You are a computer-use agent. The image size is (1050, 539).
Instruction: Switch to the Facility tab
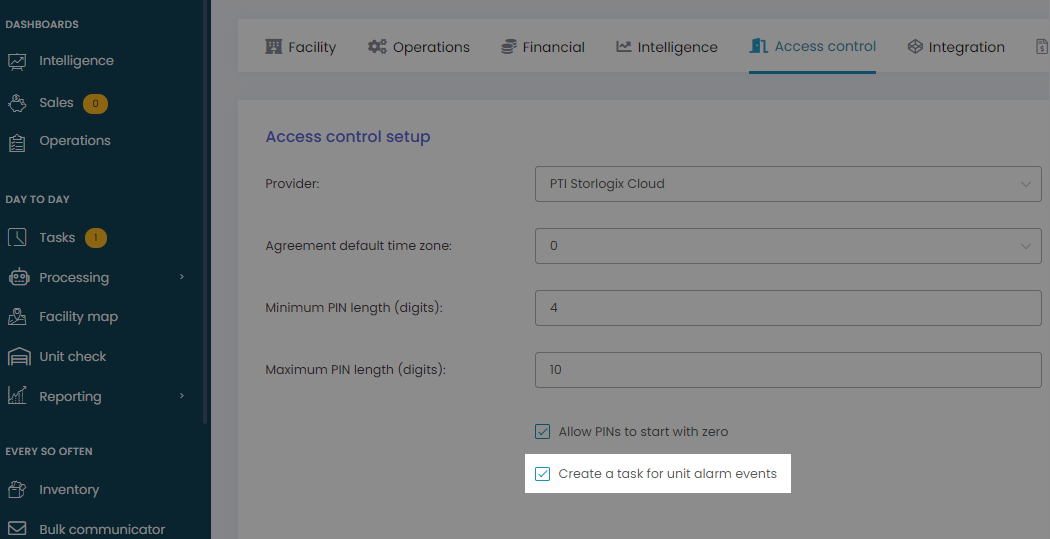tap(301, 47)
